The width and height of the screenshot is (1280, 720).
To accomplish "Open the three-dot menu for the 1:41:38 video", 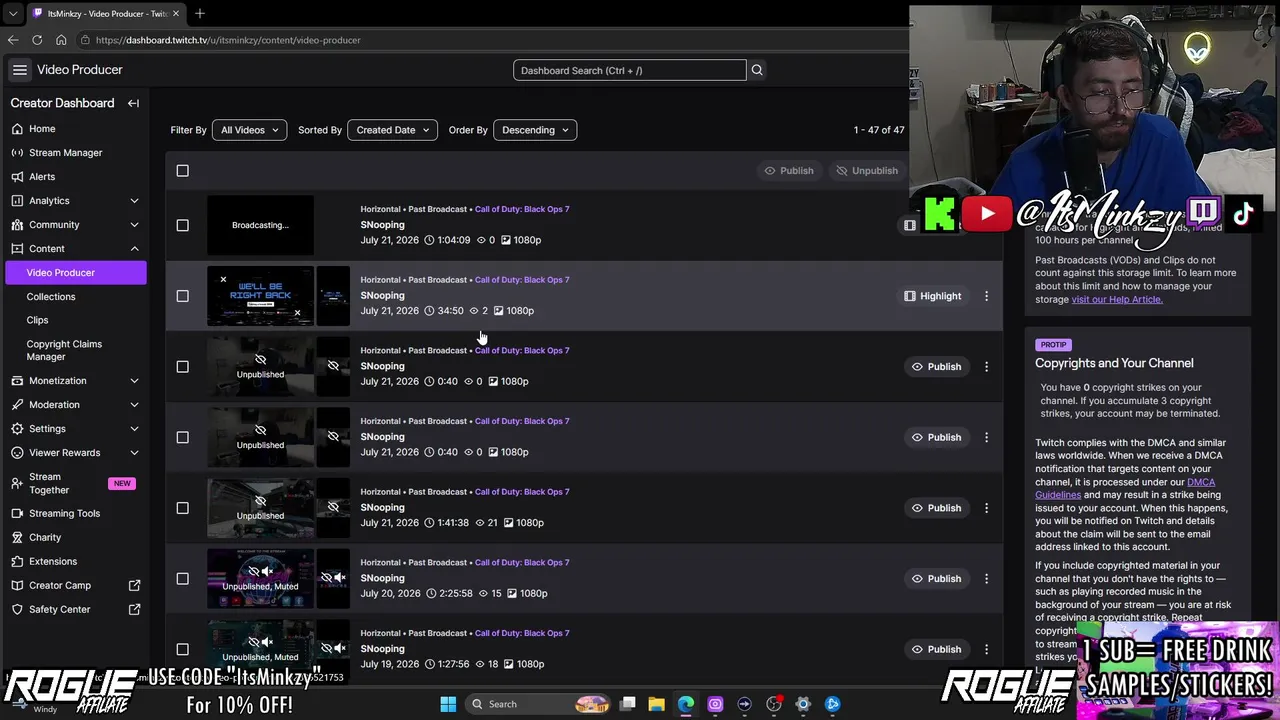I will point(986,508).
